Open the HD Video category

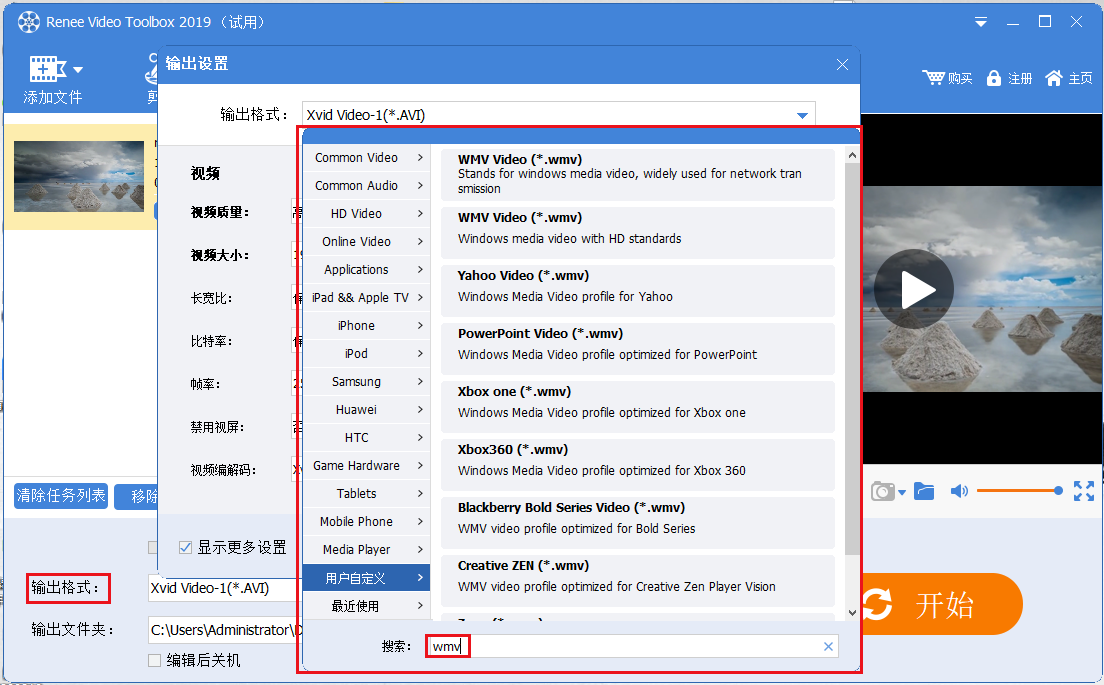[365, 213]
